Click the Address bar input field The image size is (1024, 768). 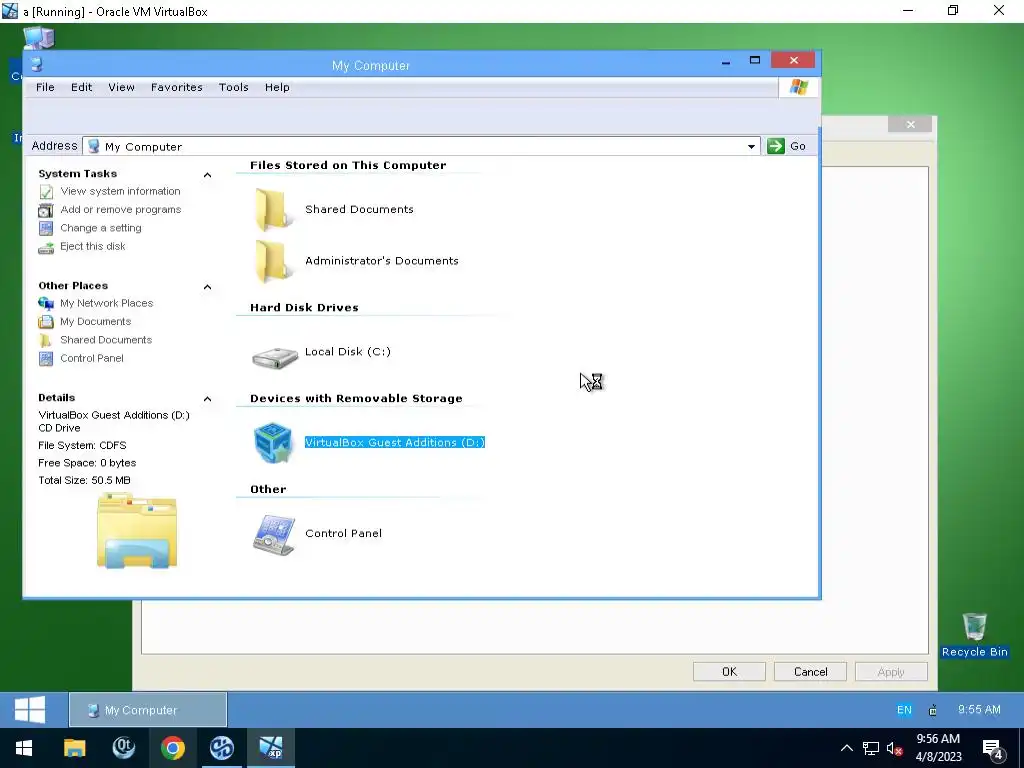[420, 146]
